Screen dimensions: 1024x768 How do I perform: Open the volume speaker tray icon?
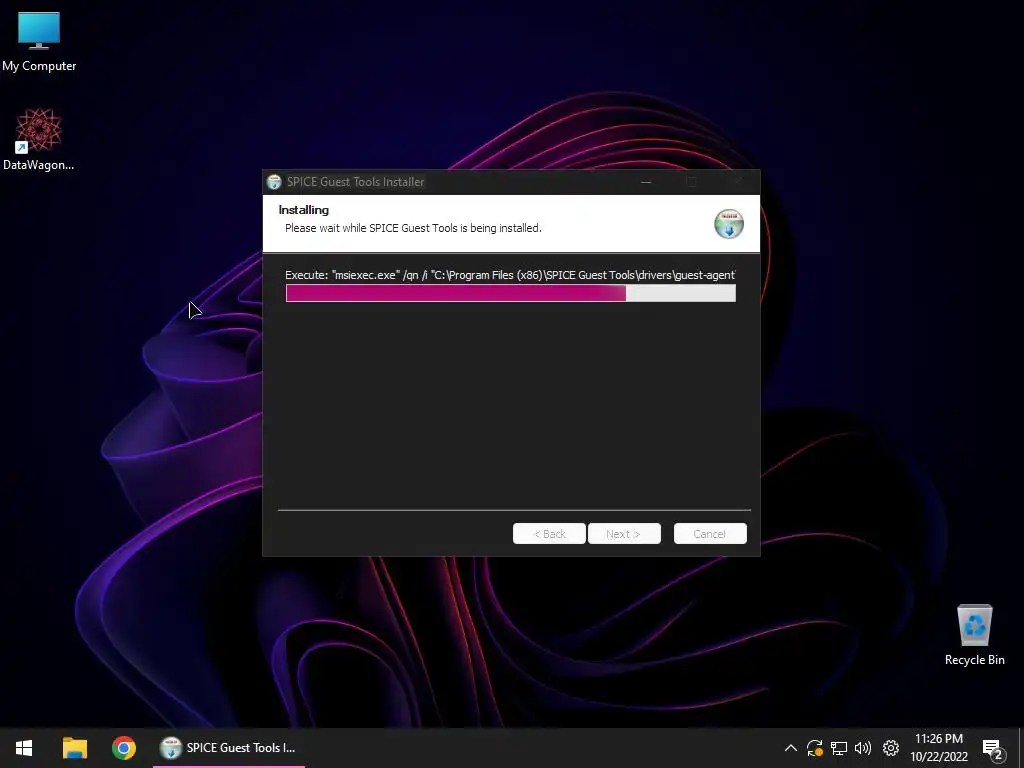point(863,748)
